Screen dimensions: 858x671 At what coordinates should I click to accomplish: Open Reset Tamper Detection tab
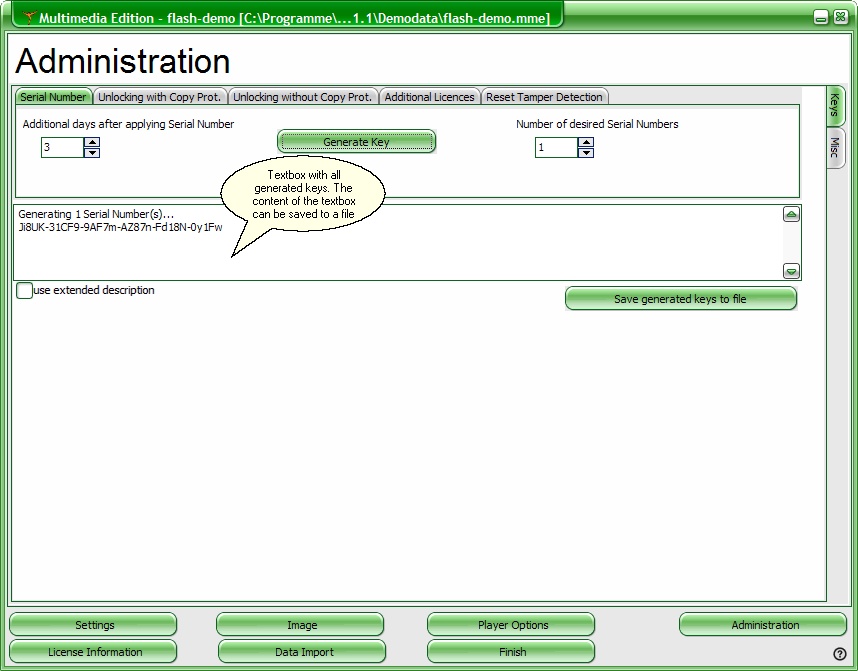pyautogui.click(x=544, y=97)
